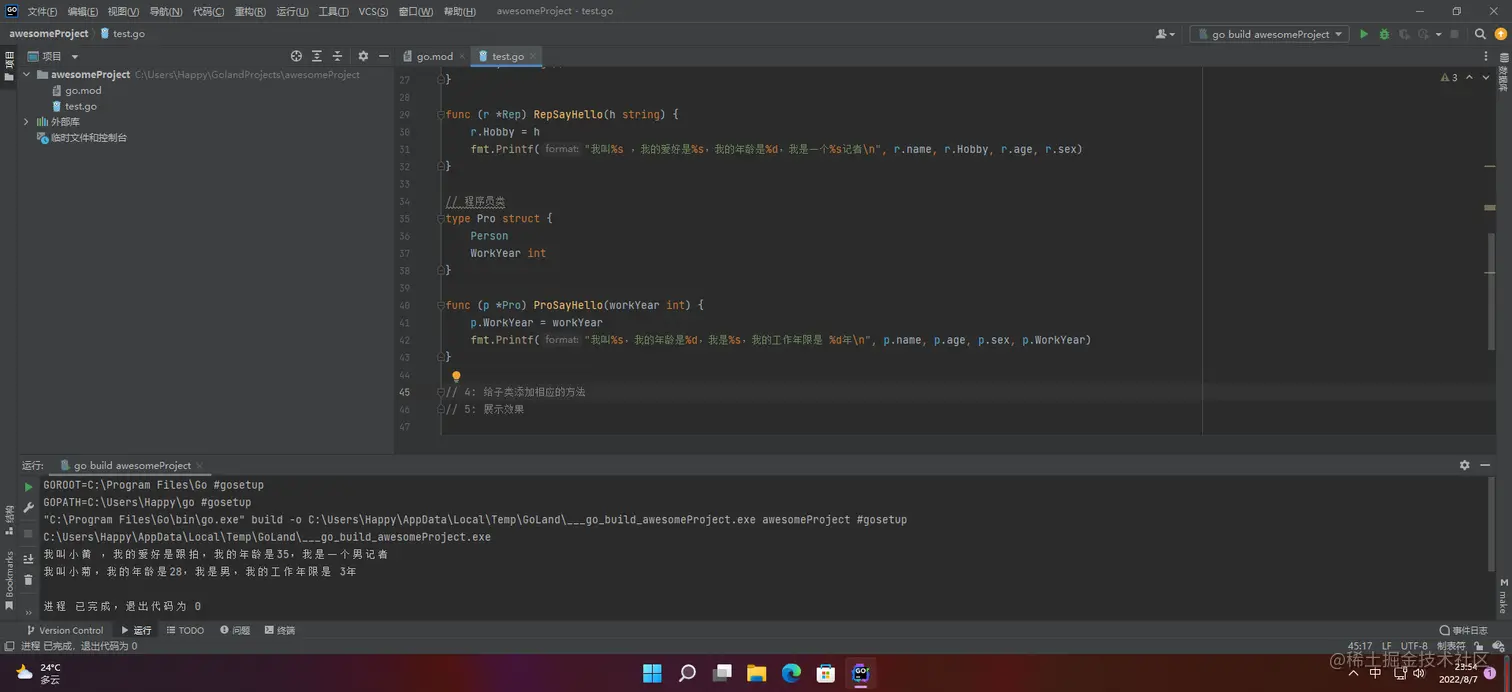Screen dimensions: 1512x692
Task: Go to previous highlighted problem arrow
Action: pyautogui.click(x=1469, y=77)
